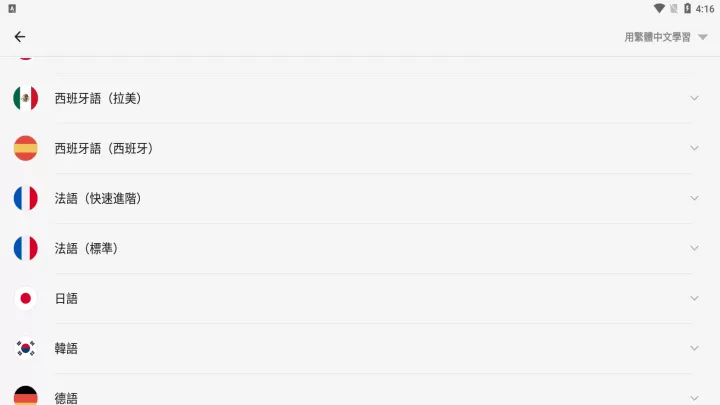Select the 日語 course label

[66, 298]
